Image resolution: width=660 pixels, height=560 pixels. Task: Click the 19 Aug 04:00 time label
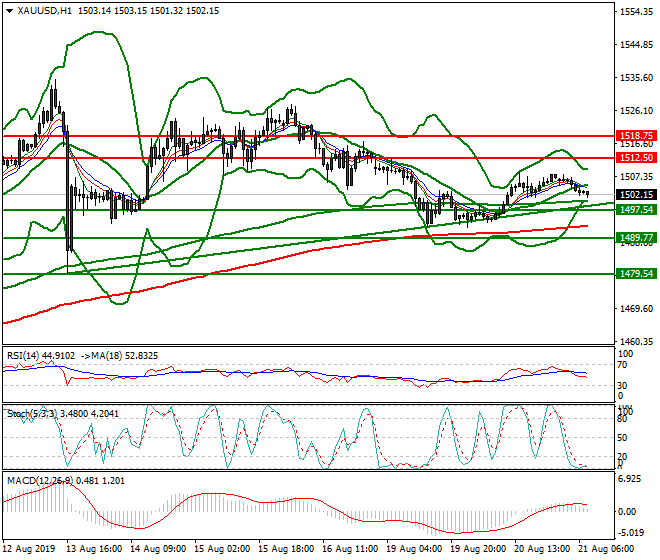(x=414, y=549)
